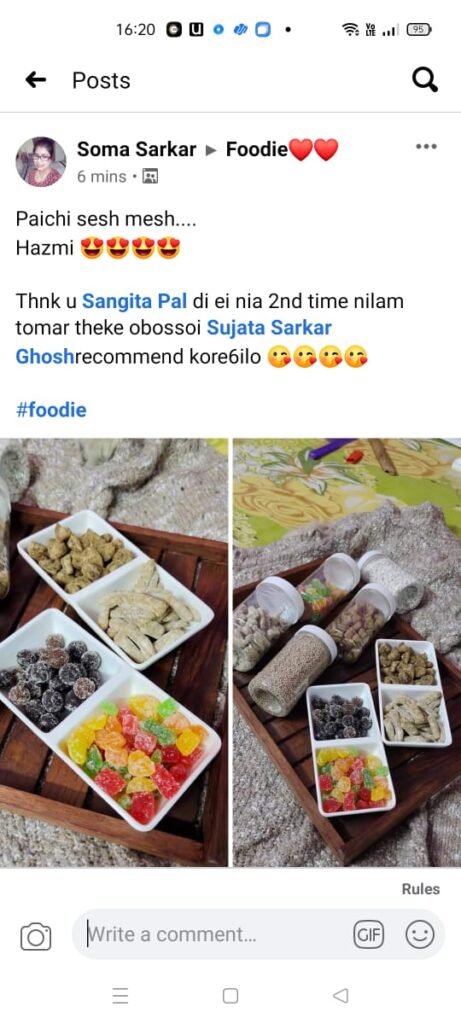Tap the group members audience icon
Image resolution: width=461 pixels, height=1024 pixels.
tap(150, 176)
